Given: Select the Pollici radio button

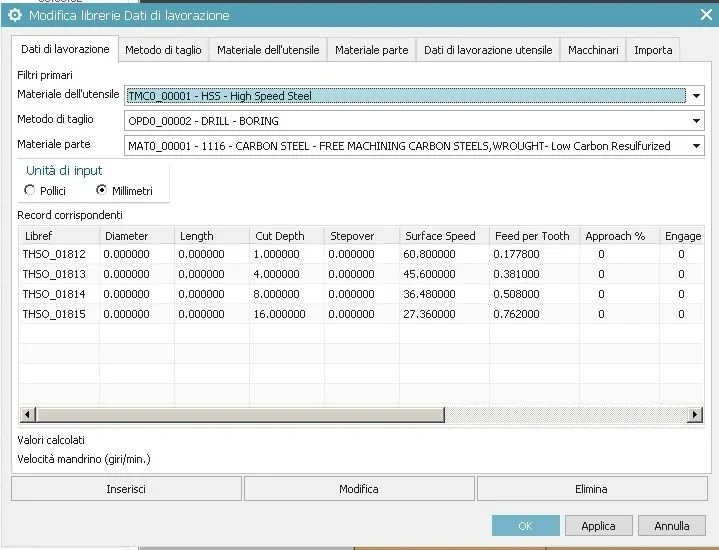Looking at the screenshot, I should [29, 190].
